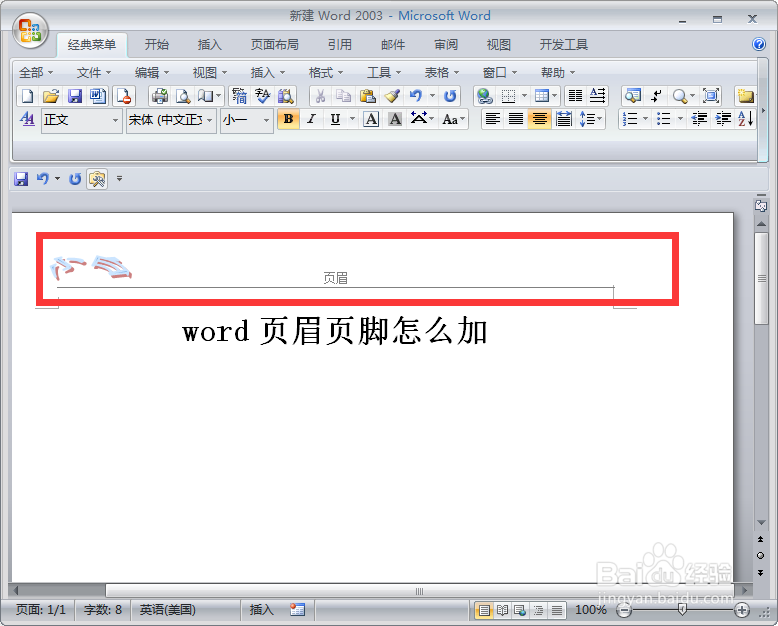Screen dimensions: 778x626
Task: Select the Format Painter brush icon
Action: [x=392, y=96]
